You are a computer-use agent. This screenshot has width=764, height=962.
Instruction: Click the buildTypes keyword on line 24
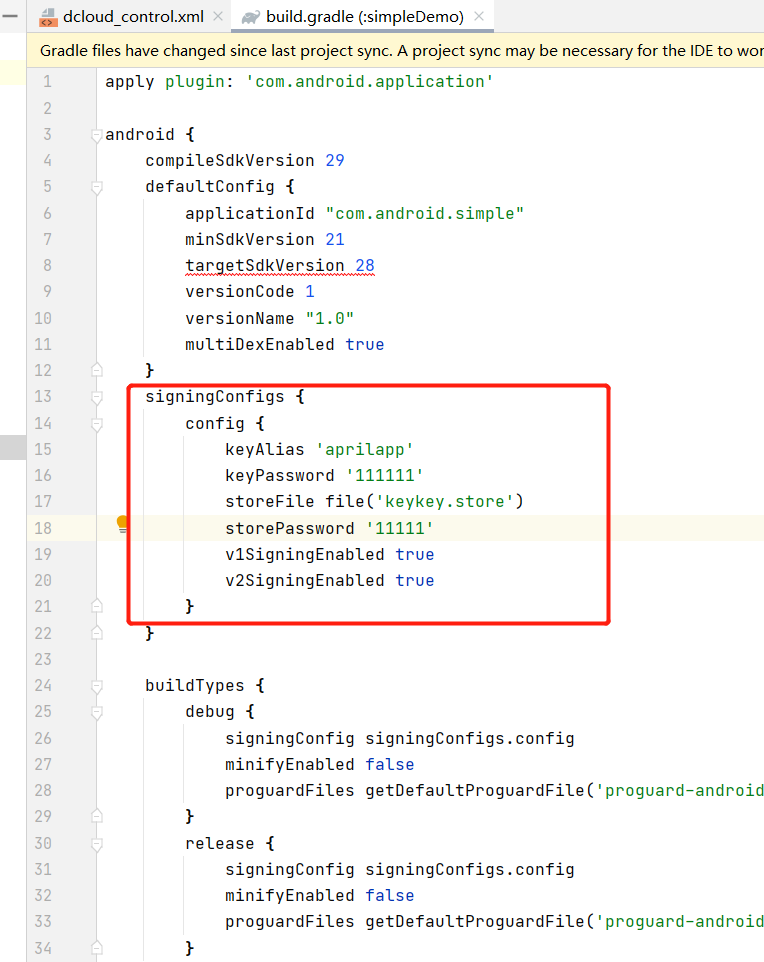[x=195, y=686]
